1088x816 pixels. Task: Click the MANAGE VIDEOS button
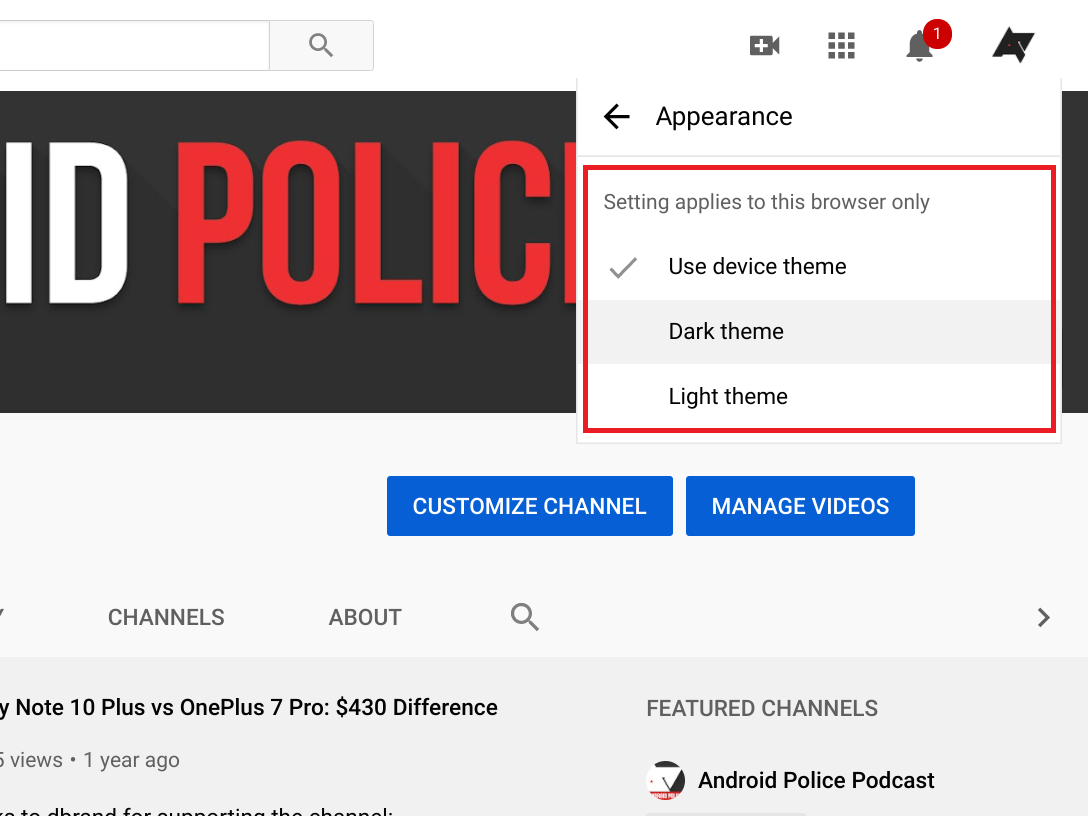pos(800,506)
